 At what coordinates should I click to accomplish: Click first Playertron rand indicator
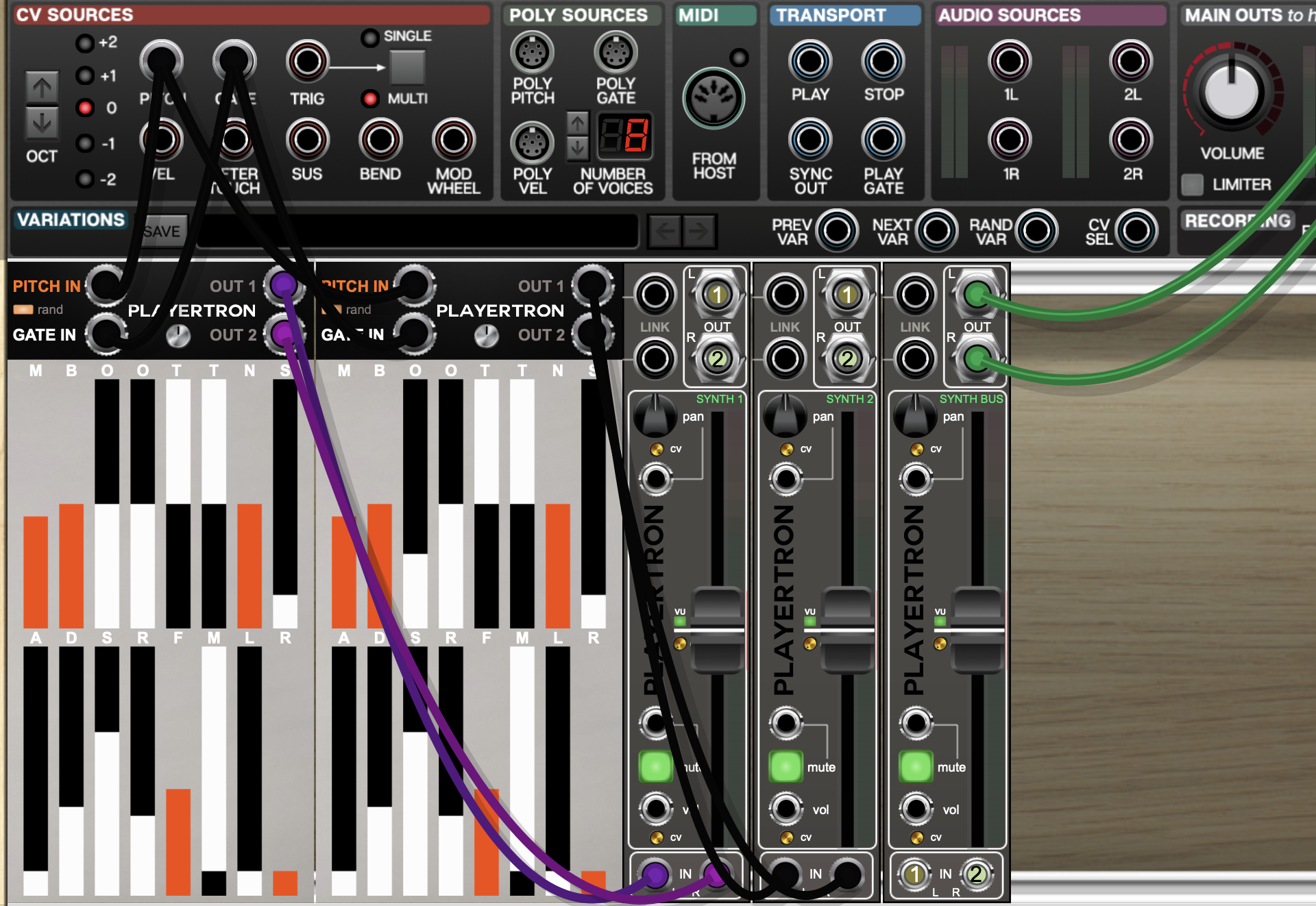23,310
